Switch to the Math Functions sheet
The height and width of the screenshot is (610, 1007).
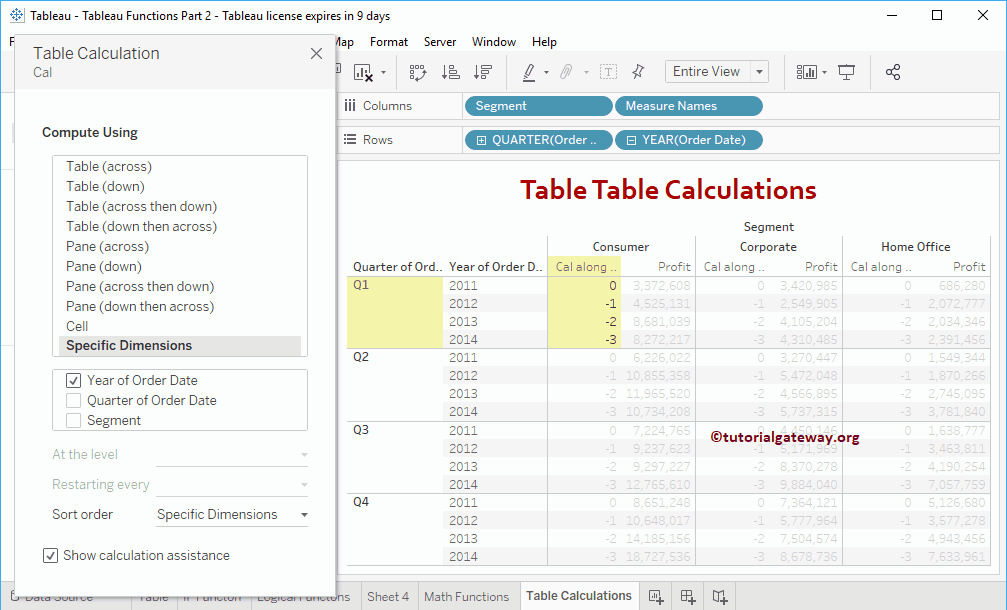(467, 595)
